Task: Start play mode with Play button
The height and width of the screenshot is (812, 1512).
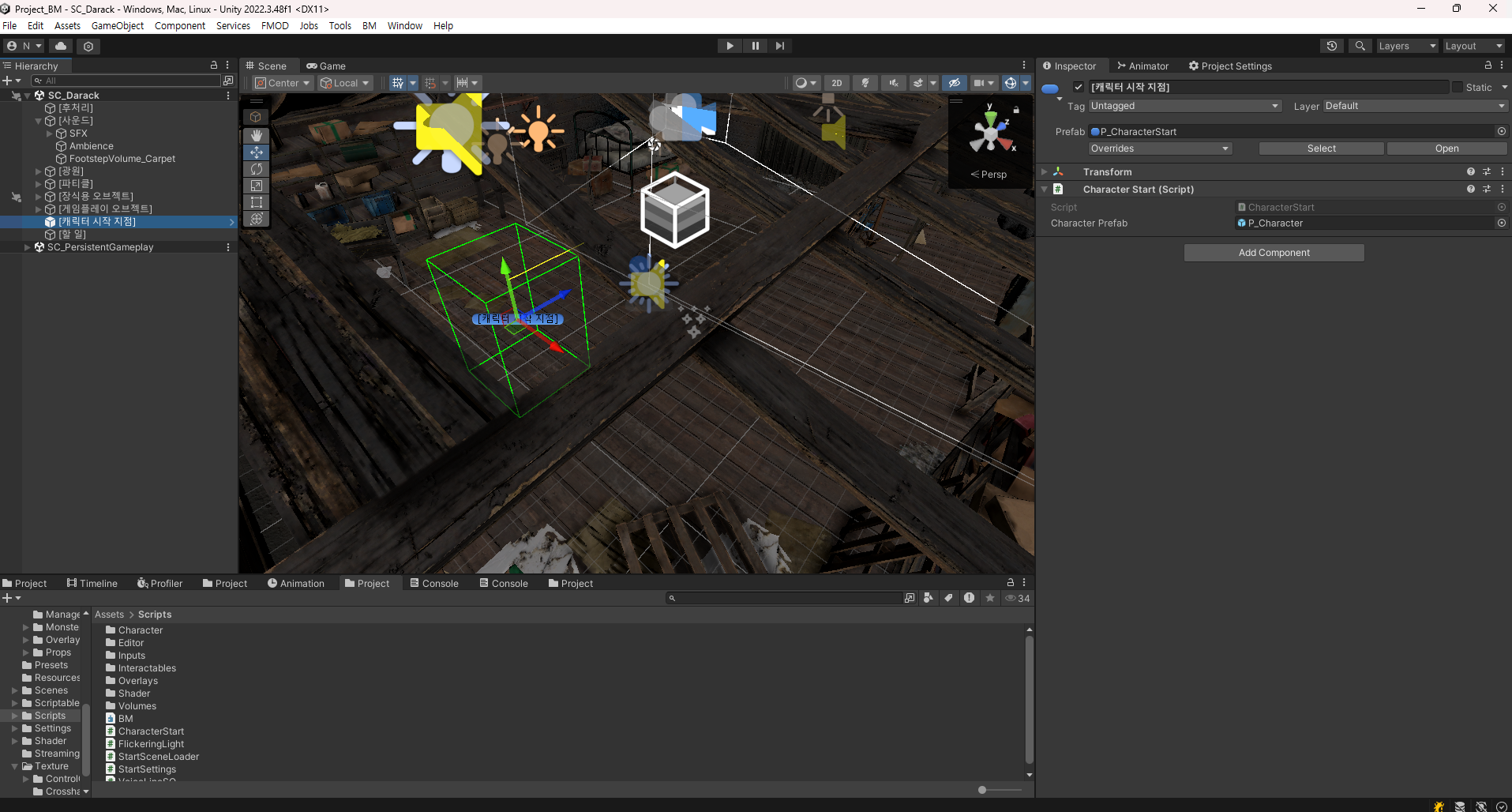Action: pyautogui.click(x=730, y=46)
